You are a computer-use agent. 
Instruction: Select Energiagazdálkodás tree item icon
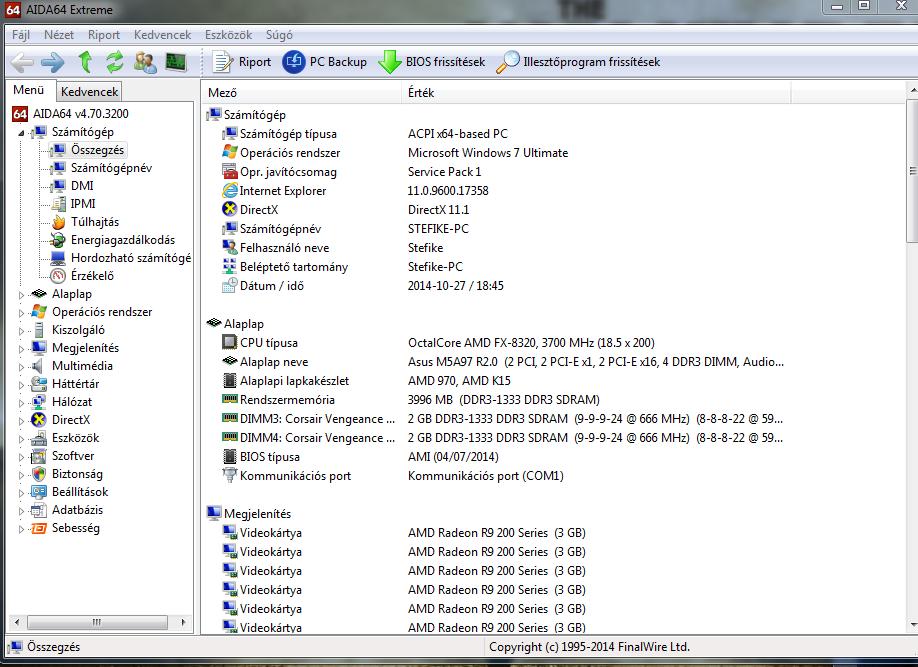click(58, 240)
